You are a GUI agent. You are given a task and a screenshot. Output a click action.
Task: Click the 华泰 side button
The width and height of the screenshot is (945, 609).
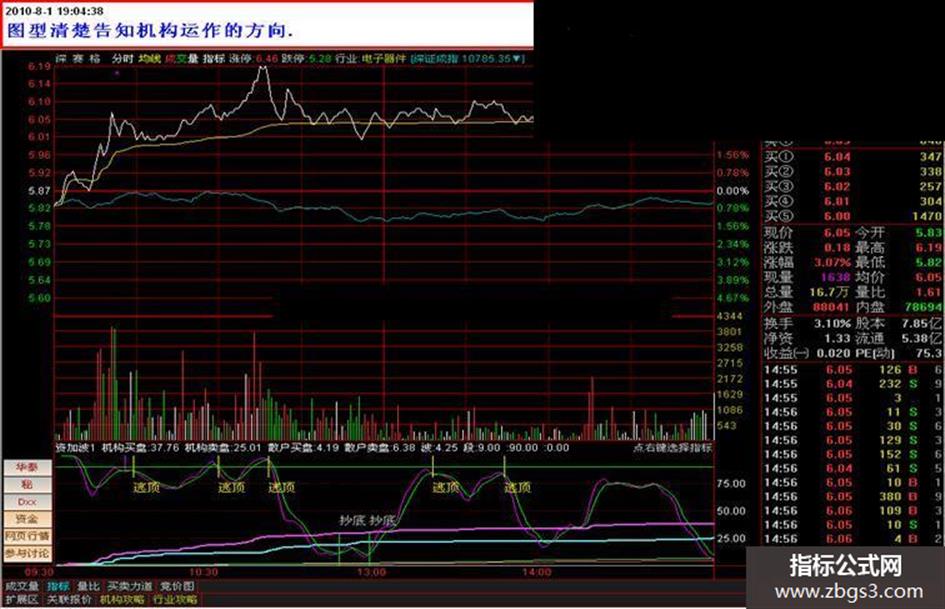27,467
